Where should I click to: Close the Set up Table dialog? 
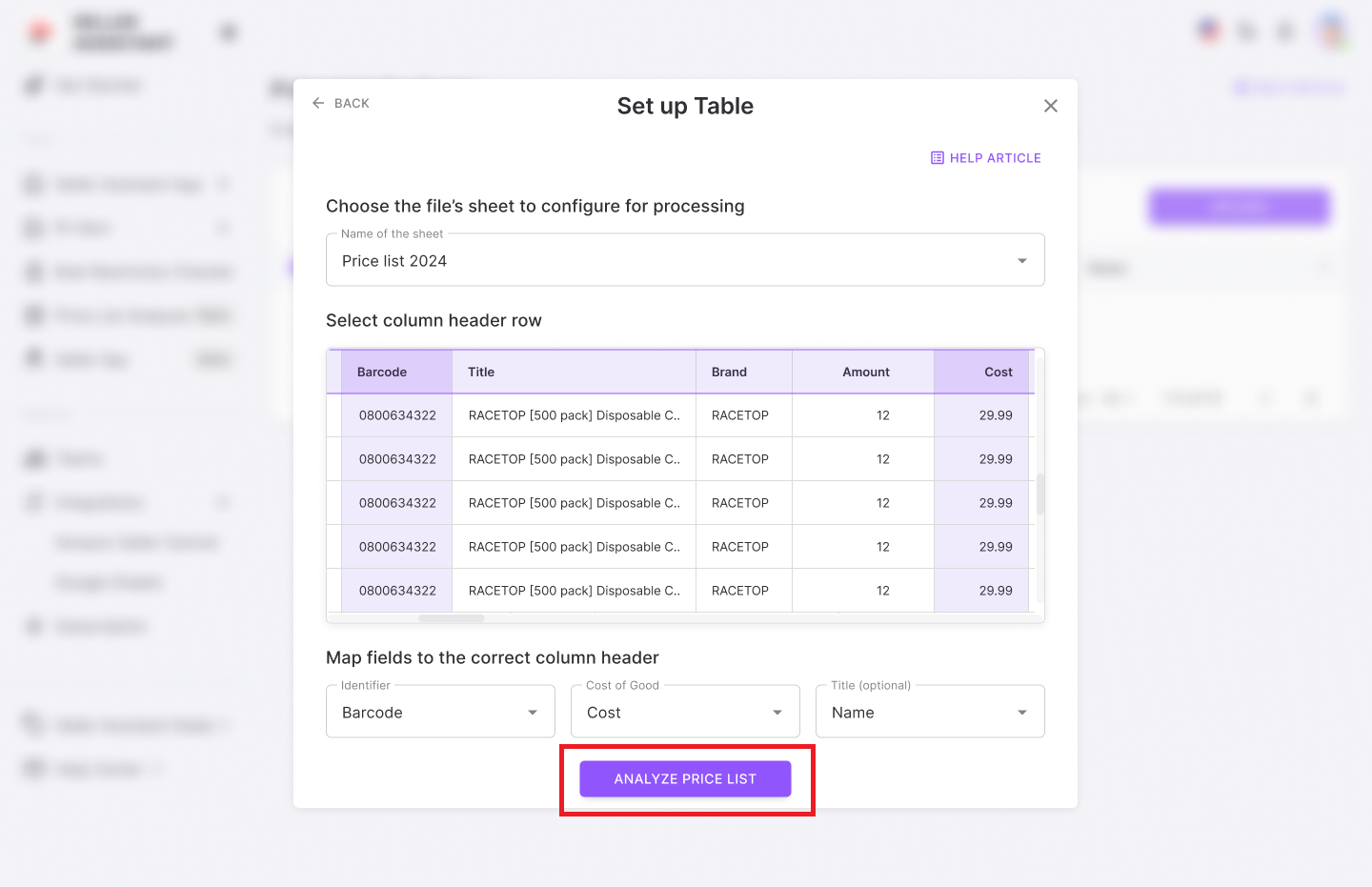[x=1050, y=105]
